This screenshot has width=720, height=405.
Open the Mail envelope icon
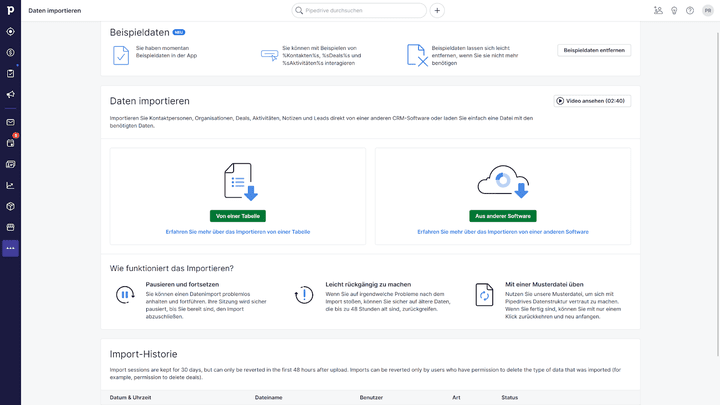(x=10, y=122)
